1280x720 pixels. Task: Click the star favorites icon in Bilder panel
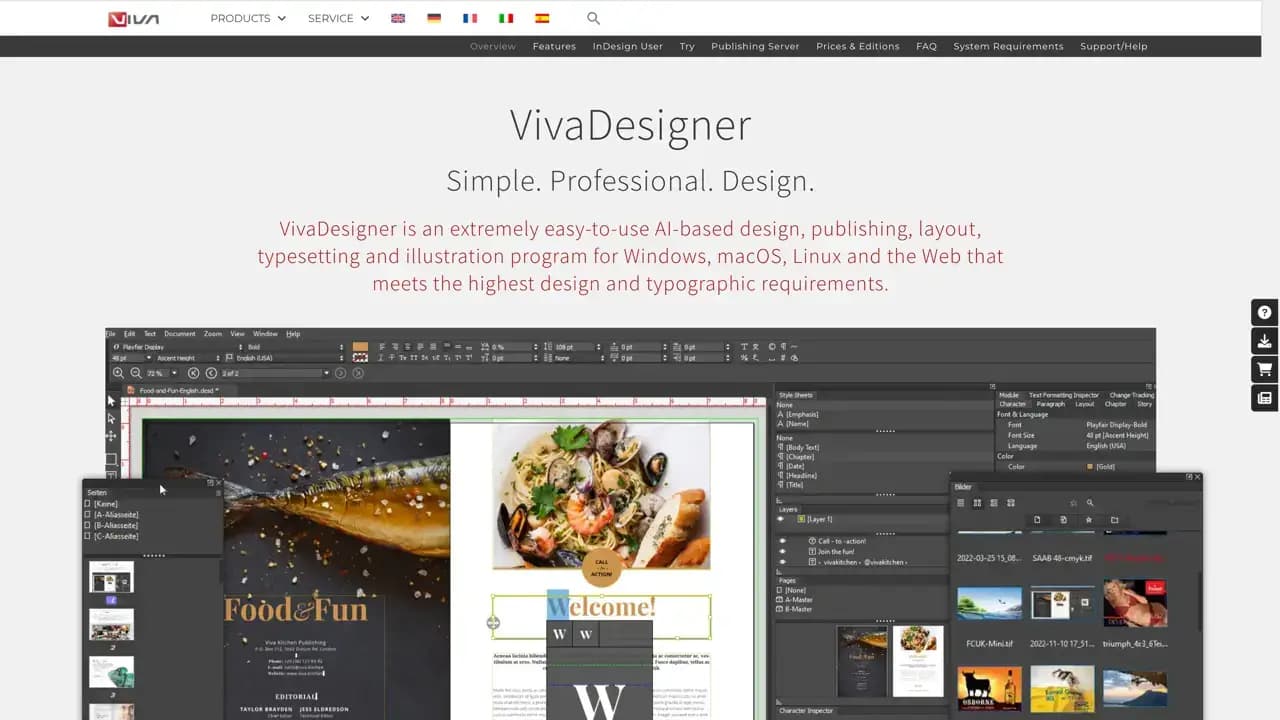(x=1074, y=503)
